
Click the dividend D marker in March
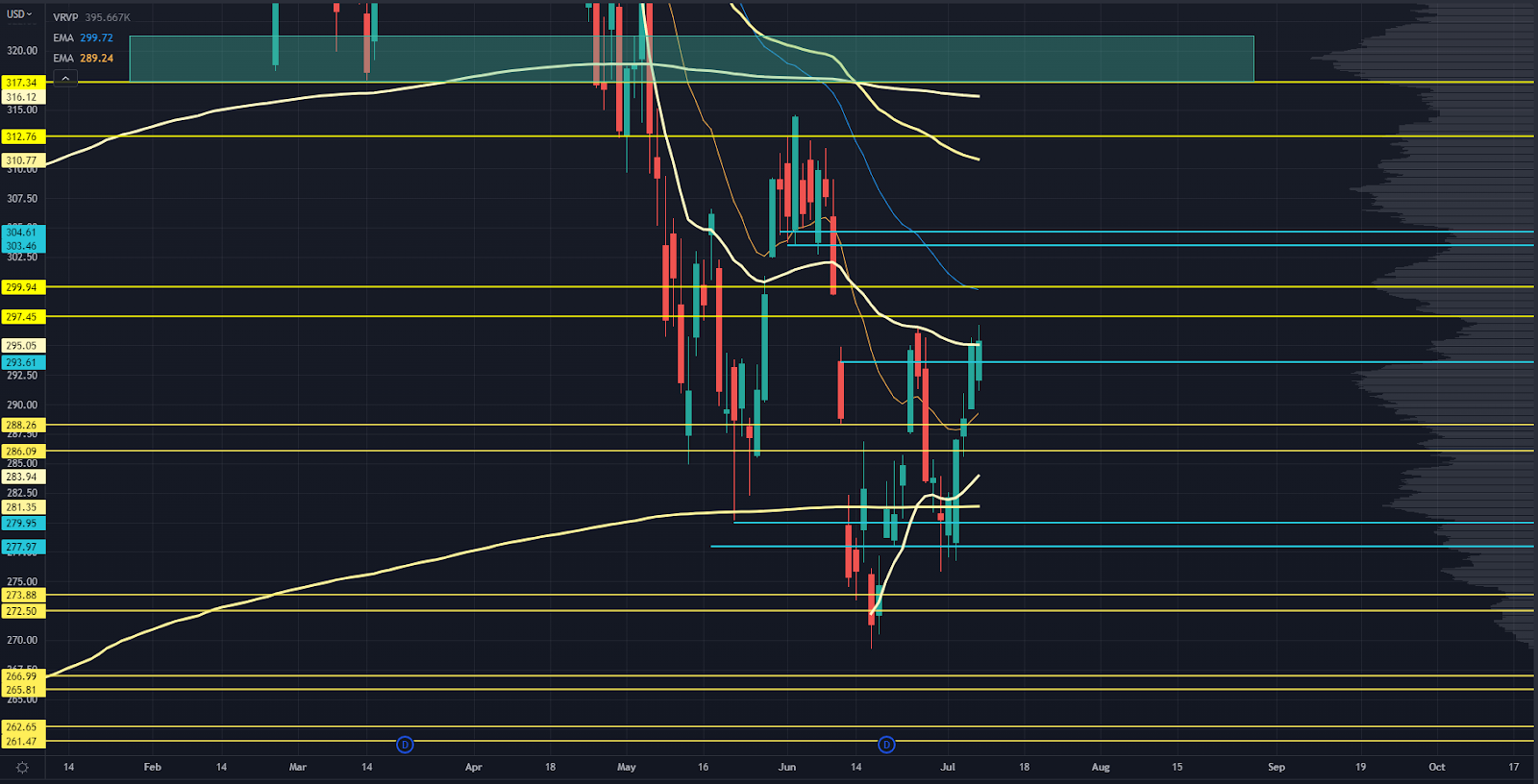[x=405, y=745]
